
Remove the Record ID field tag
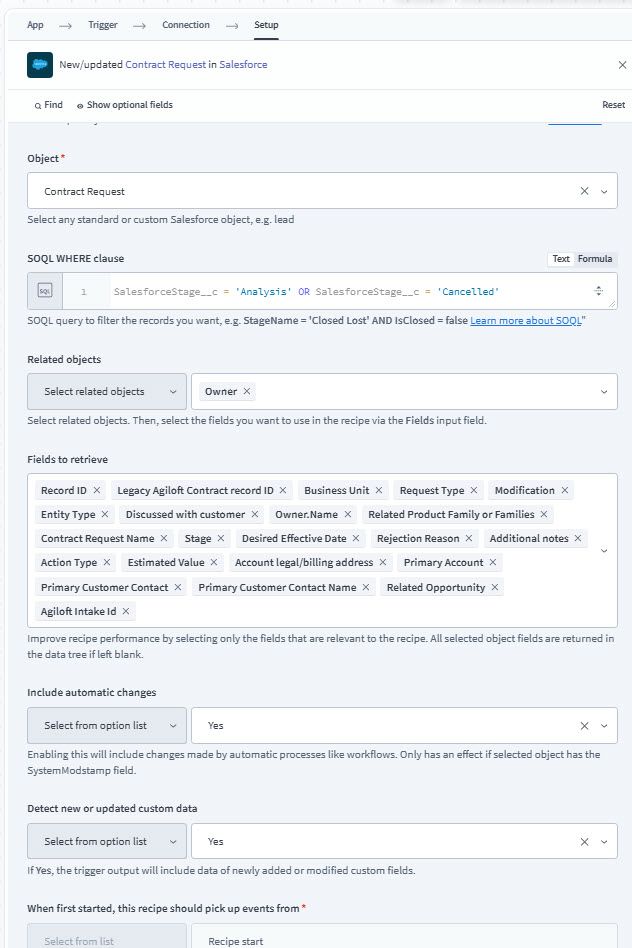97,490
